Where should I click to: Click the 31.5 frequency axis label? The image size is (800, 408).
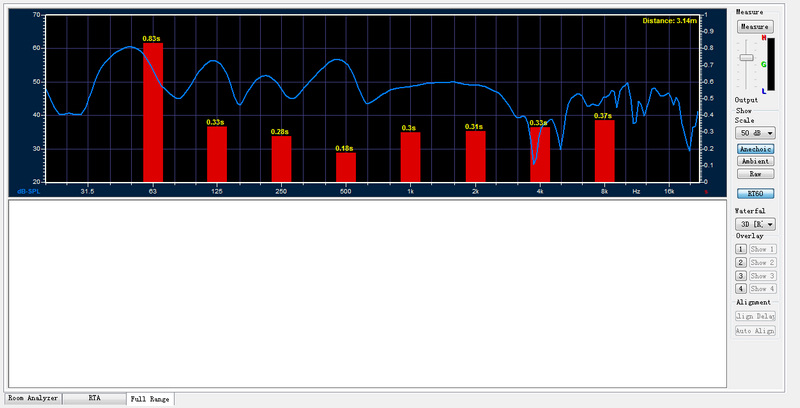pyautogui.click(x=87, y=192)
